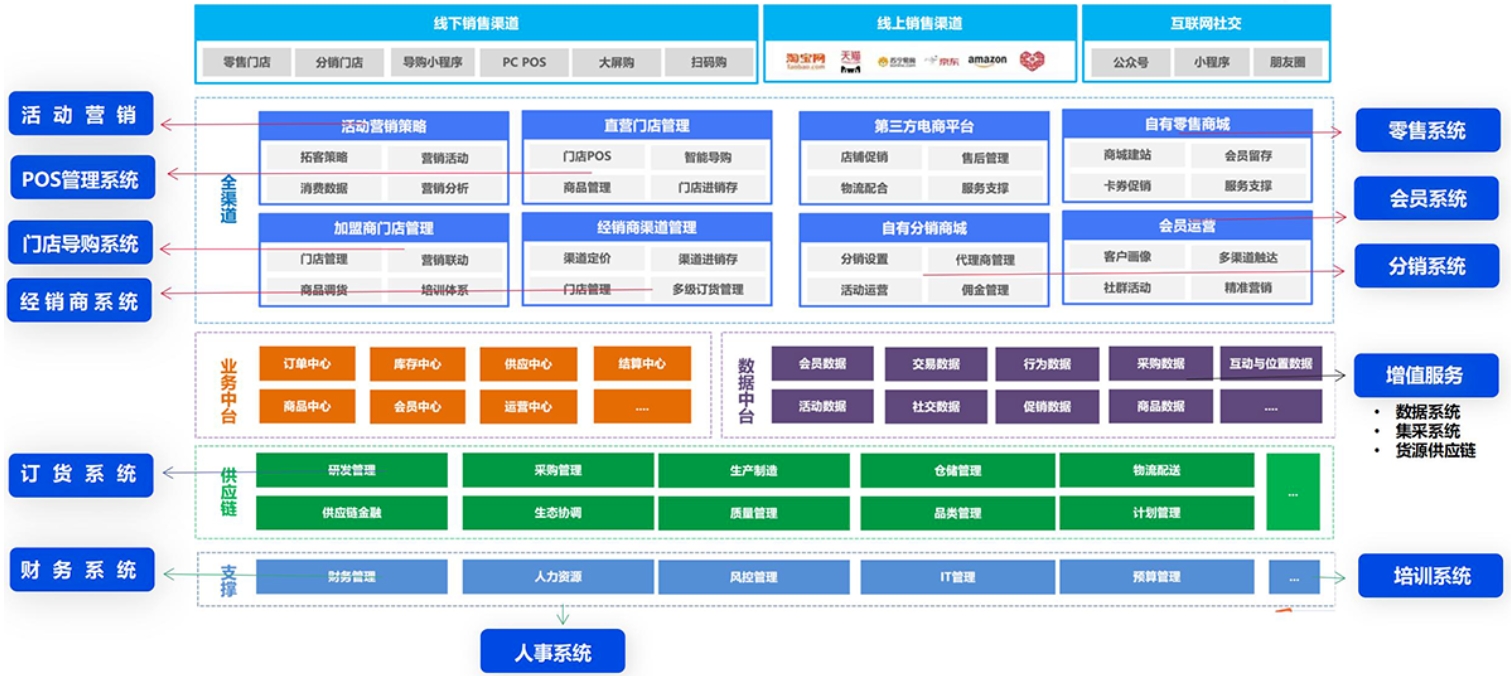Click the 精准营销 item

(1248, 288)
